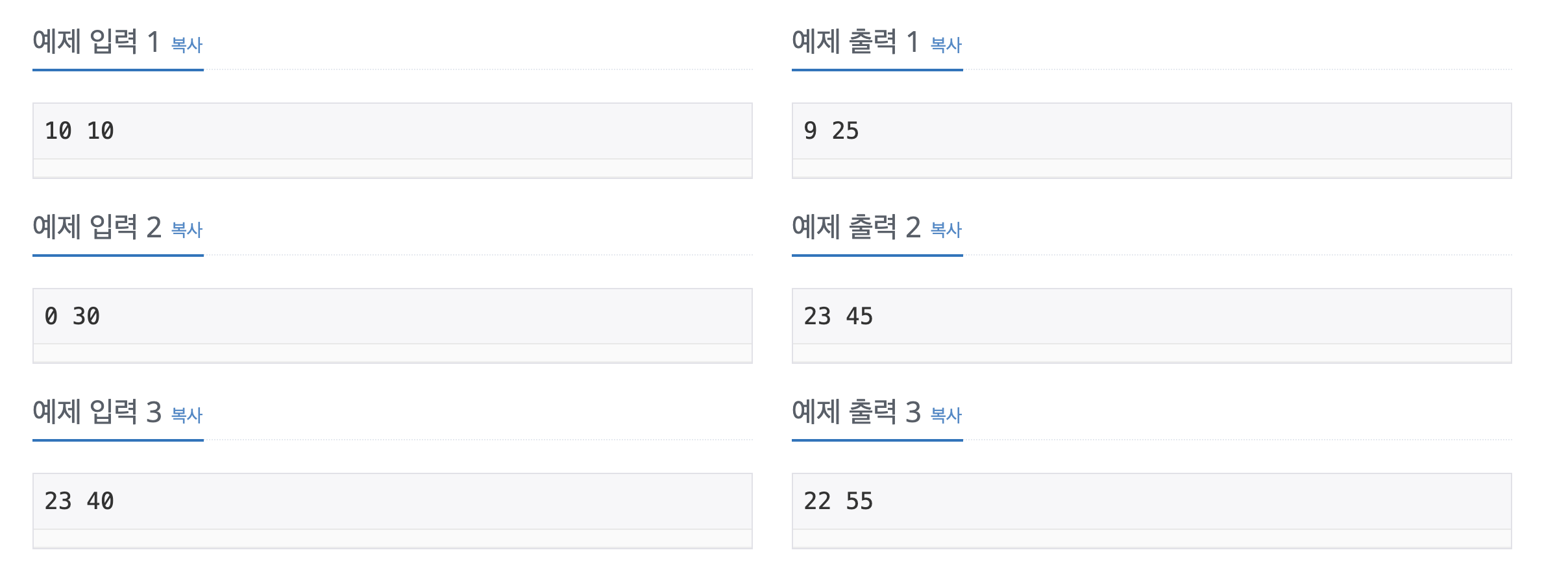Copy example input 1 via 복사 link
Viewport: 1568px width, 572px height.
coord(187,45)
